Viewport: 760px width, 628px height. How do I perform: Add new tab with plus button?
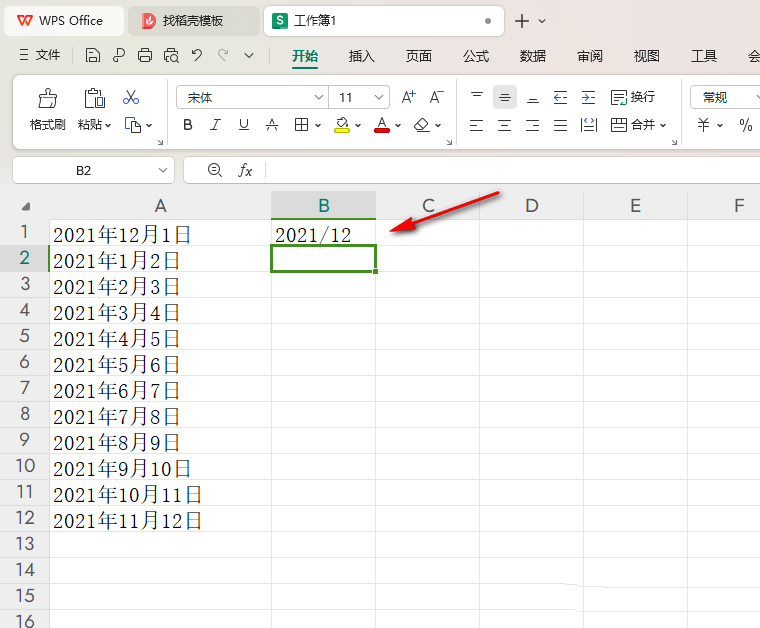(x=522, y=21)
